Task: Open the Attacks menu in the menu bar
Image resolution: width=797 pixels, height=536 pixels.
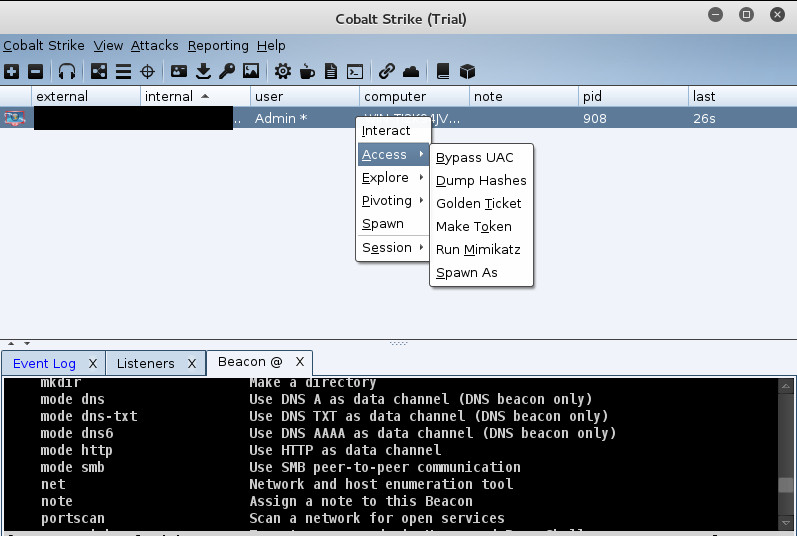Action: tap(154, 45)
